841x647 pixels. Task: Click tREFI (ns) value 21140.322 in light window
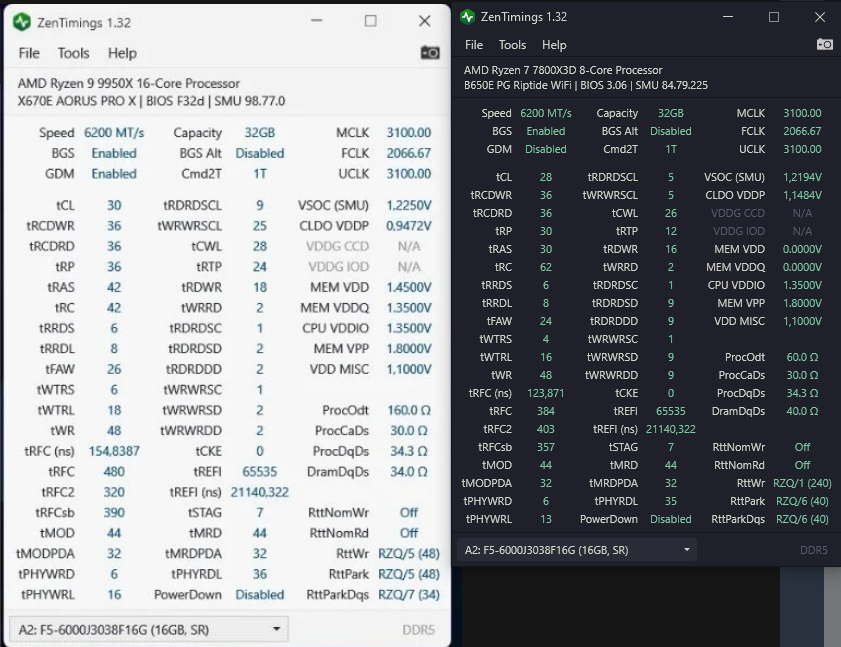[x=260, y=492]
